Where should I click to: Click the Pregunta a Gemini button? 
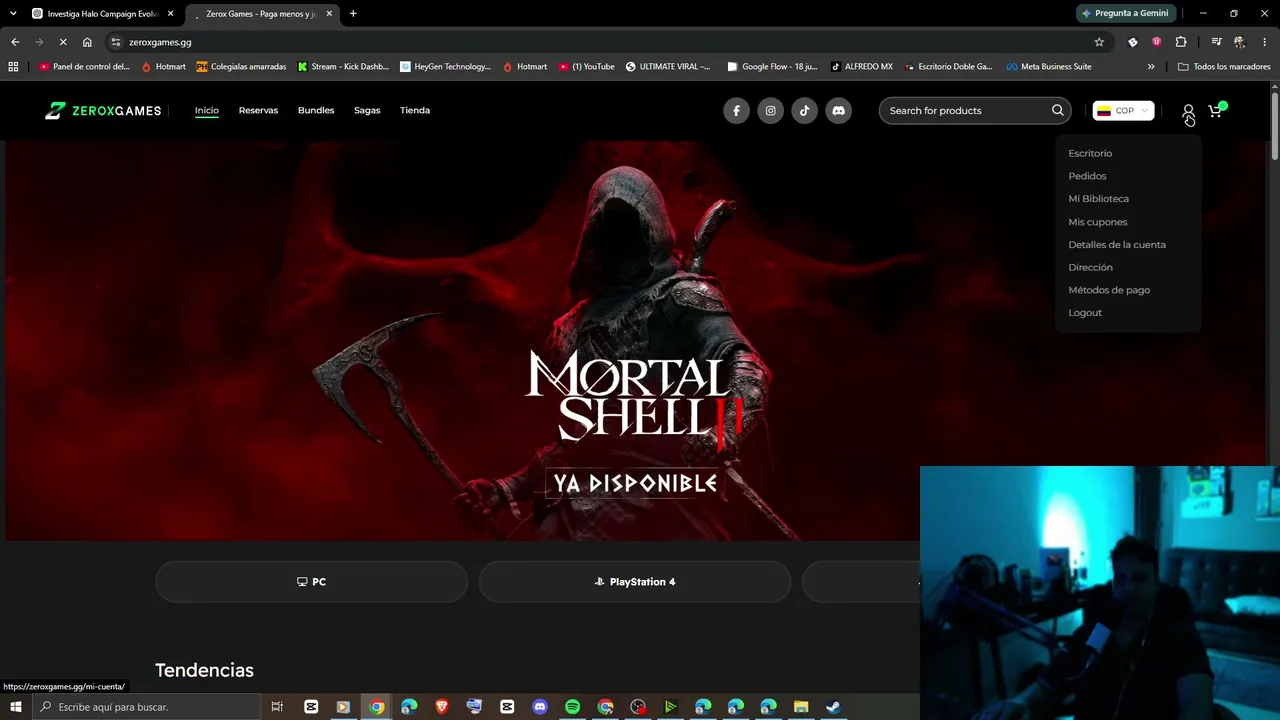tap(1125, 13)
